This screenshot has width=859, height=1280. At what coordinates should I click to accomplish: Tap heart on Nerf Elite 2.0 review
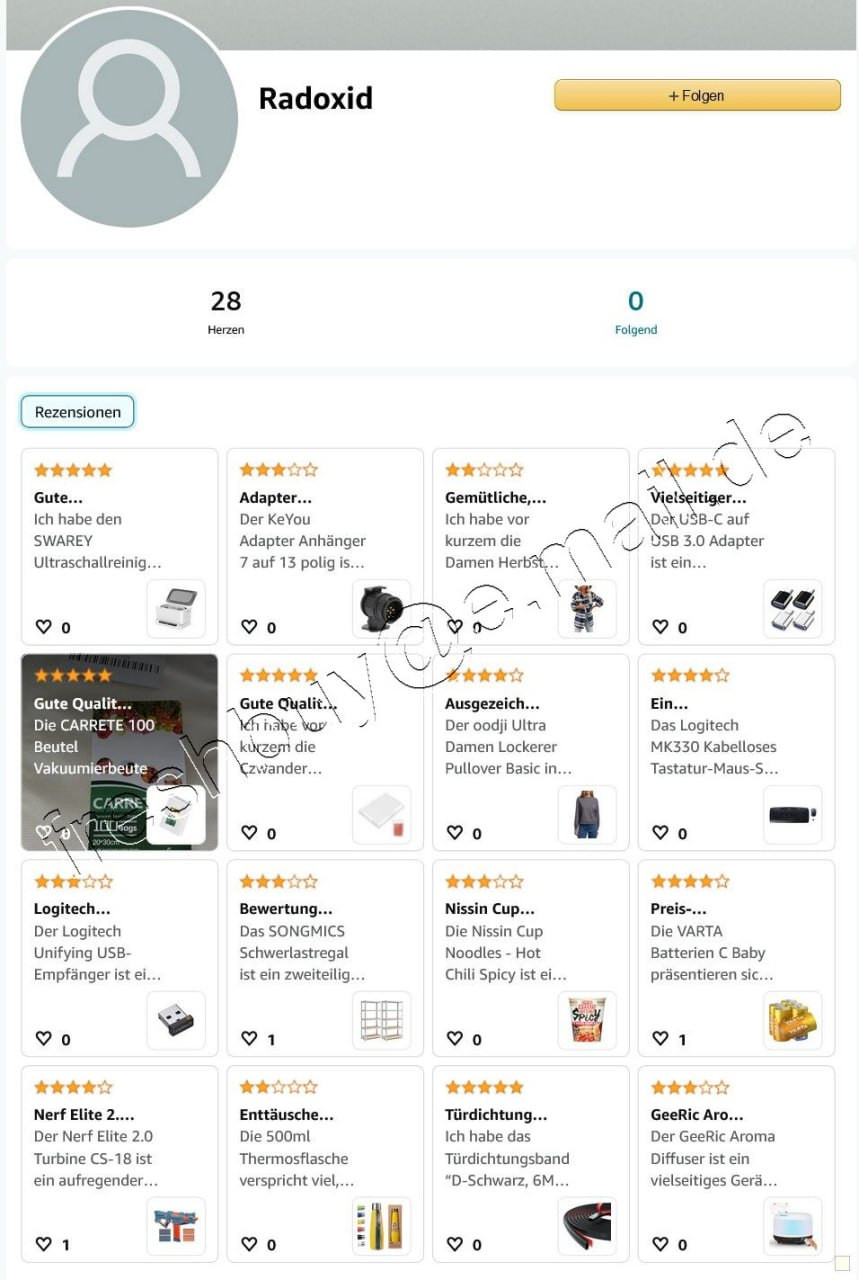click(x=43, y=1245)
